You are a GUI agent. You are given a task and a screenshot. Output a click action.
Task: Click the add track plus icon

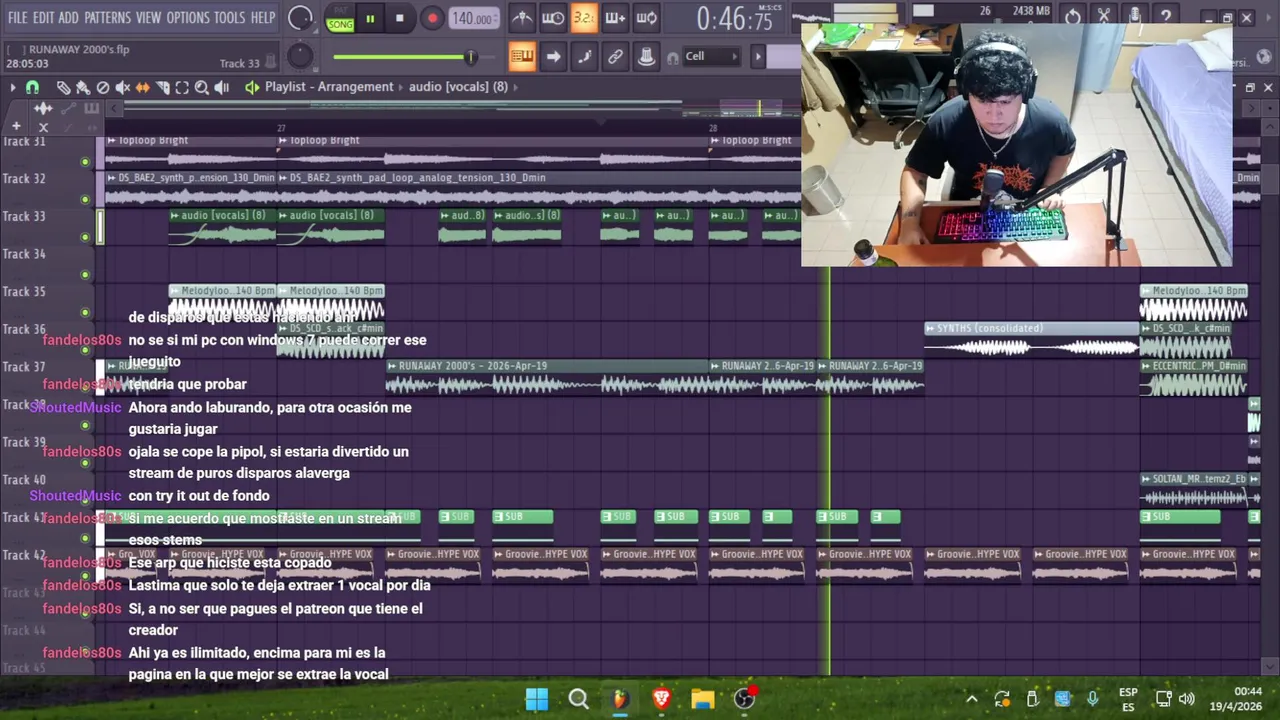[16, 127]
